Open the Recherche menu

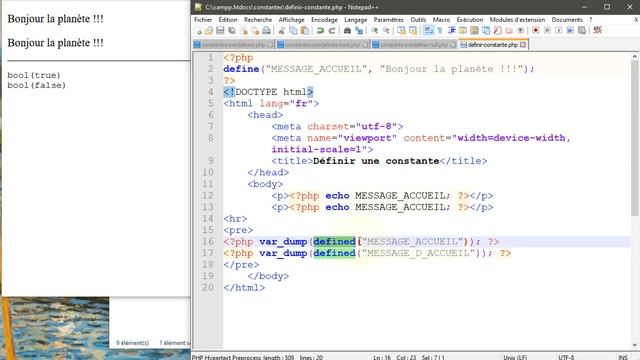tap(258, 20)
